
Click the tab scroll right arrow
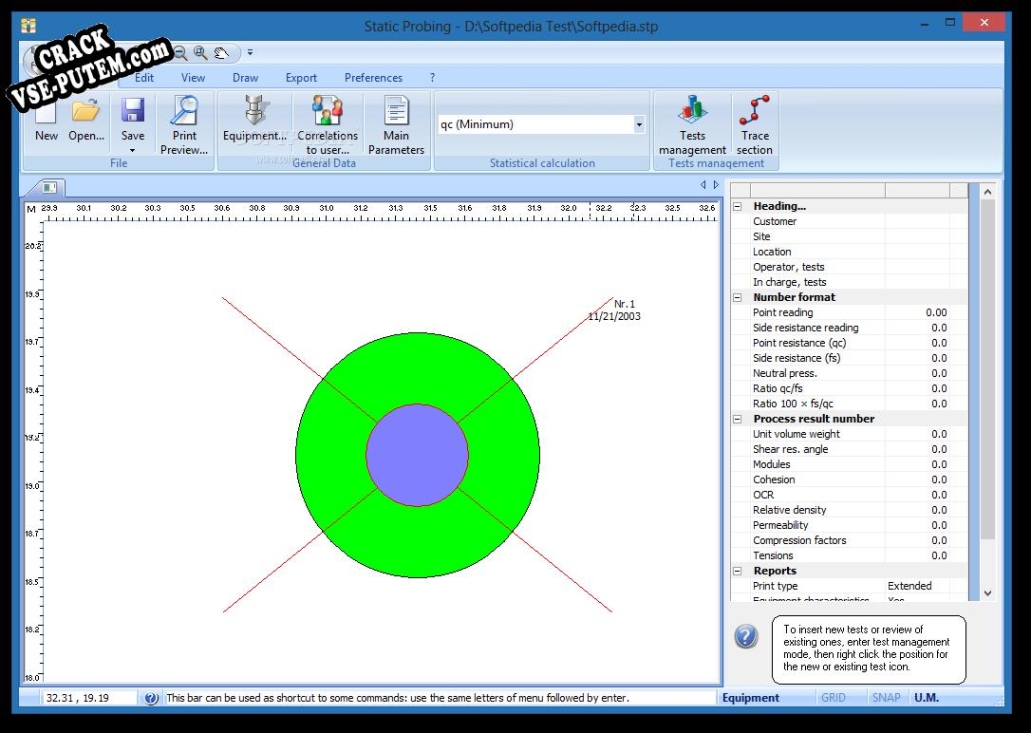tap(716, 185)
